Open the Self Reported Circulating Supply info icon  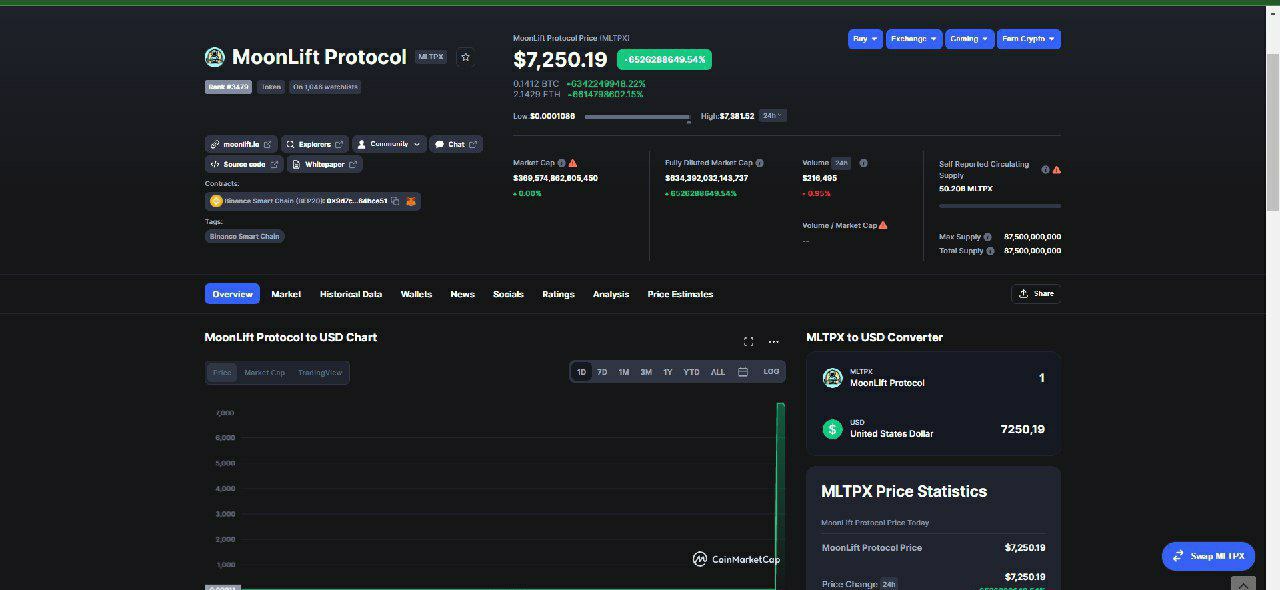(1045, 170)
